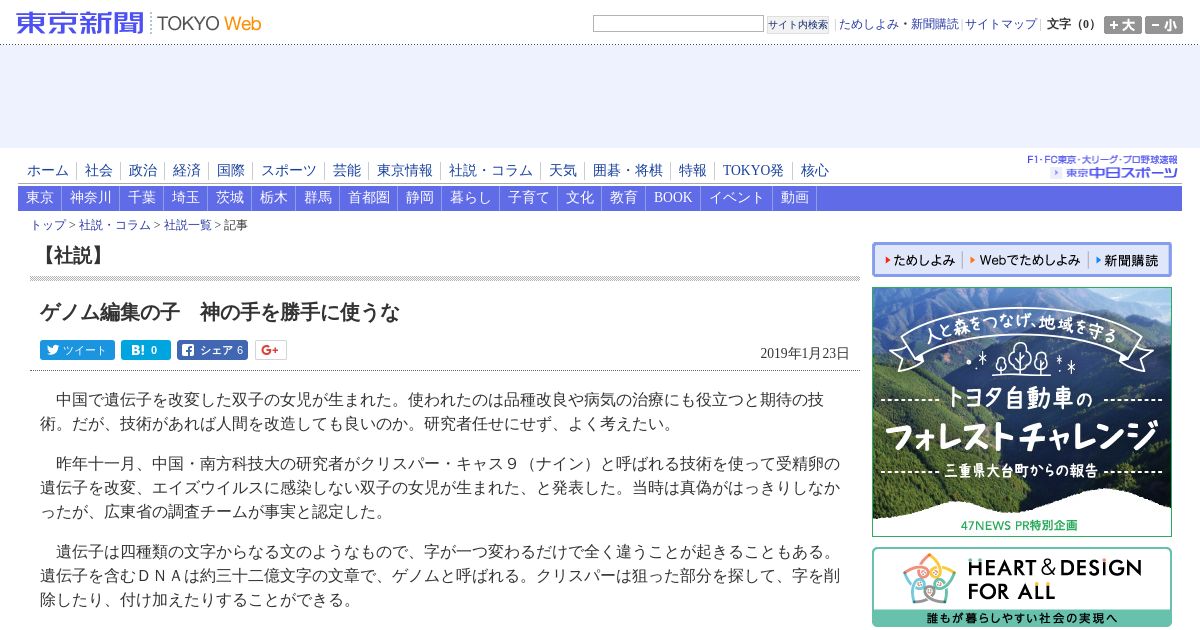Decrease text size with −小 button
The image size is (1200, 630).
(1163, 25)
